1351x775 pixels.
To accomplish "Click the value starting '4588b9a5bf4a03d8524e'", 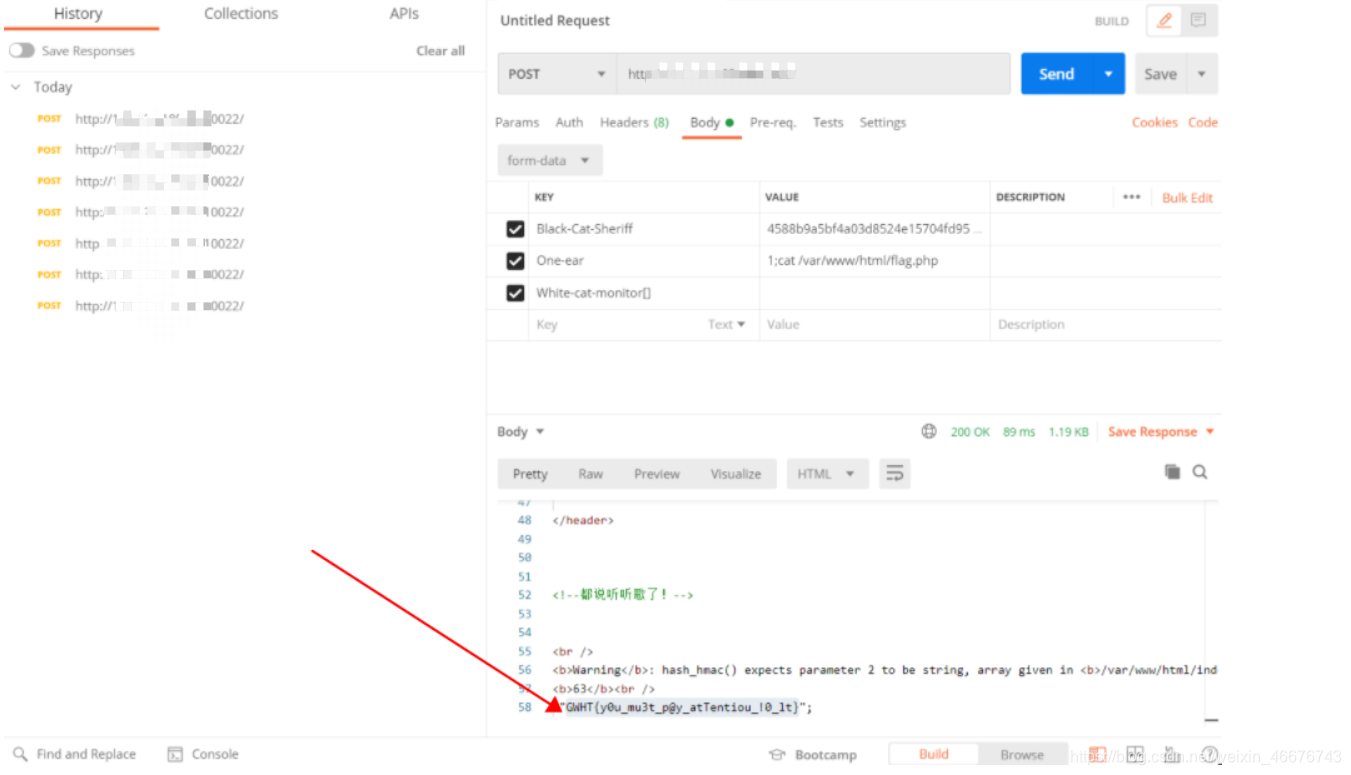I will coord(874,229).
